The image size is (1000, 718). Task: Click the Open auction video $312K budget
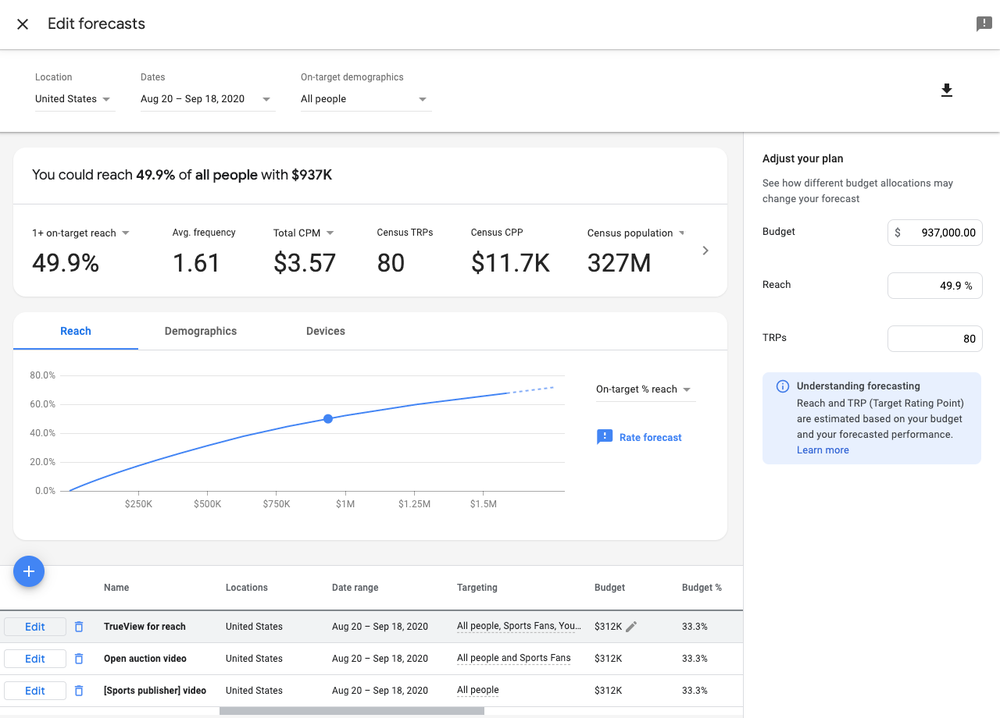pyautogui.click(x=608, y=659)
